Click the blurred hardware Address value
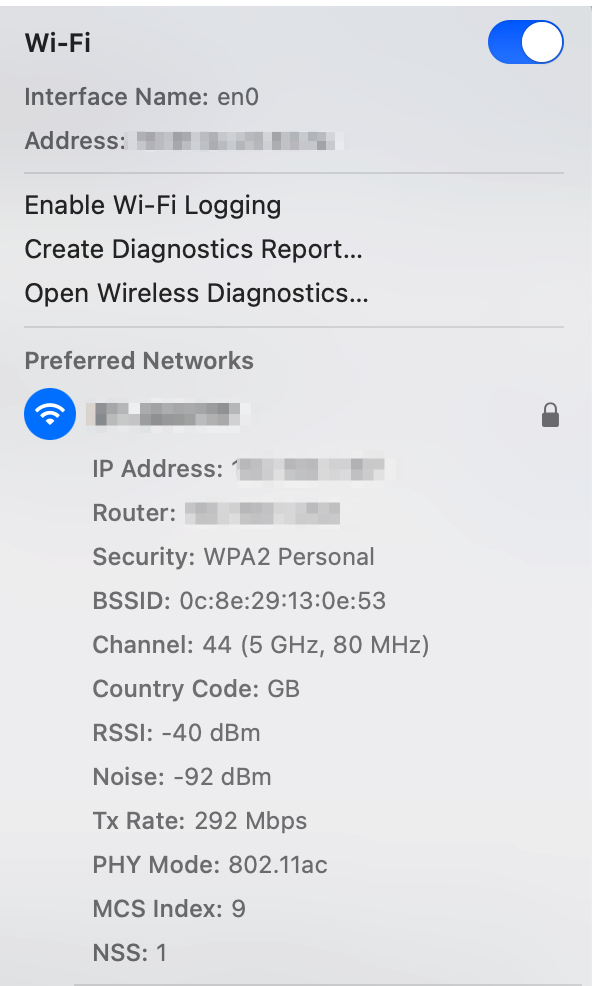 [235, 140]
